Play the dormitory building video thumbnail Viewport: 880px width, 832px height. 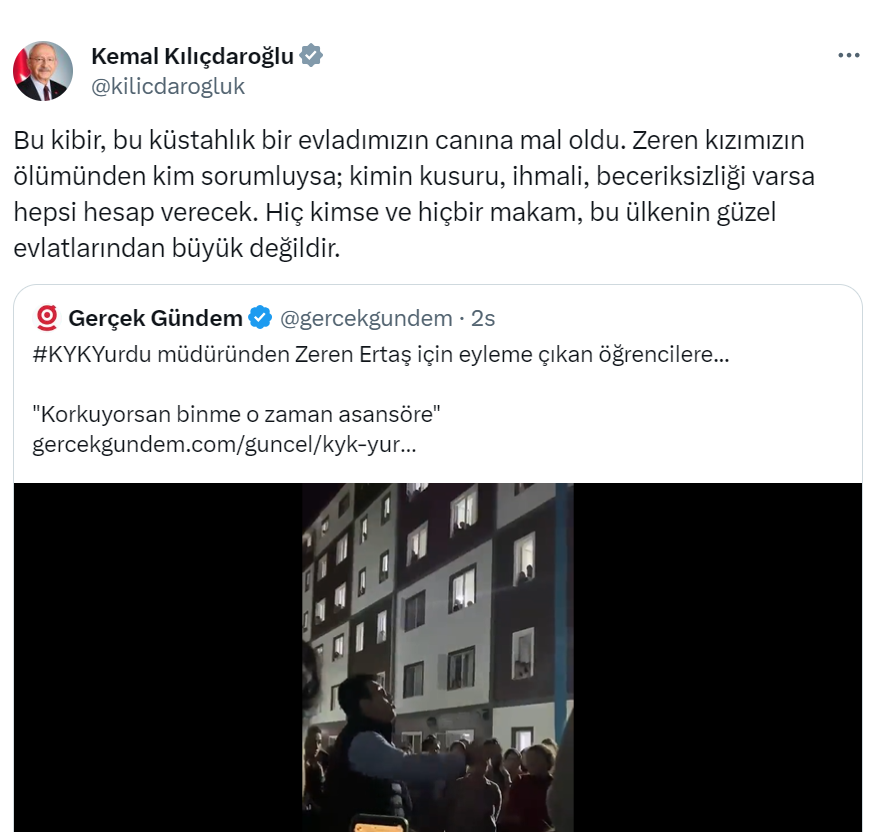click(x=438, y=657)
